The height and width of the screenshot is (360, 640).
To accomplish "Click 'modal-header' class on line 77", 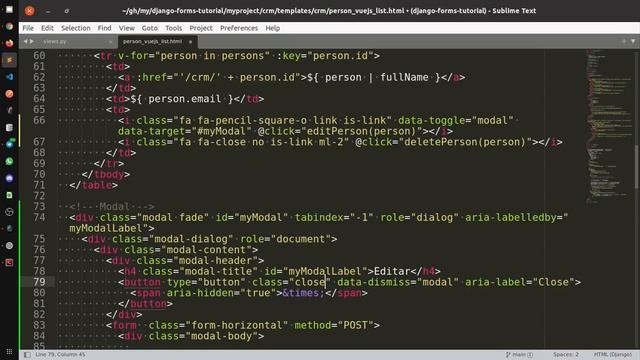I will (215, 261).
